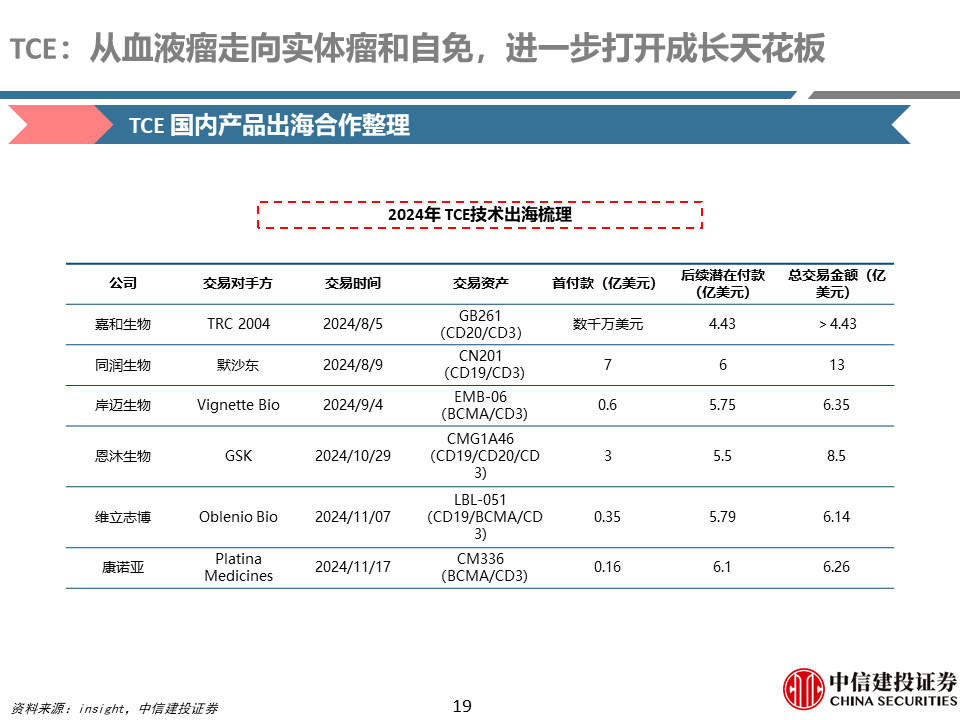Image resolution: width=960 pixels, height=720 pixels.
Task: Select the 恩沐生物 company cell
Action: 122,456
